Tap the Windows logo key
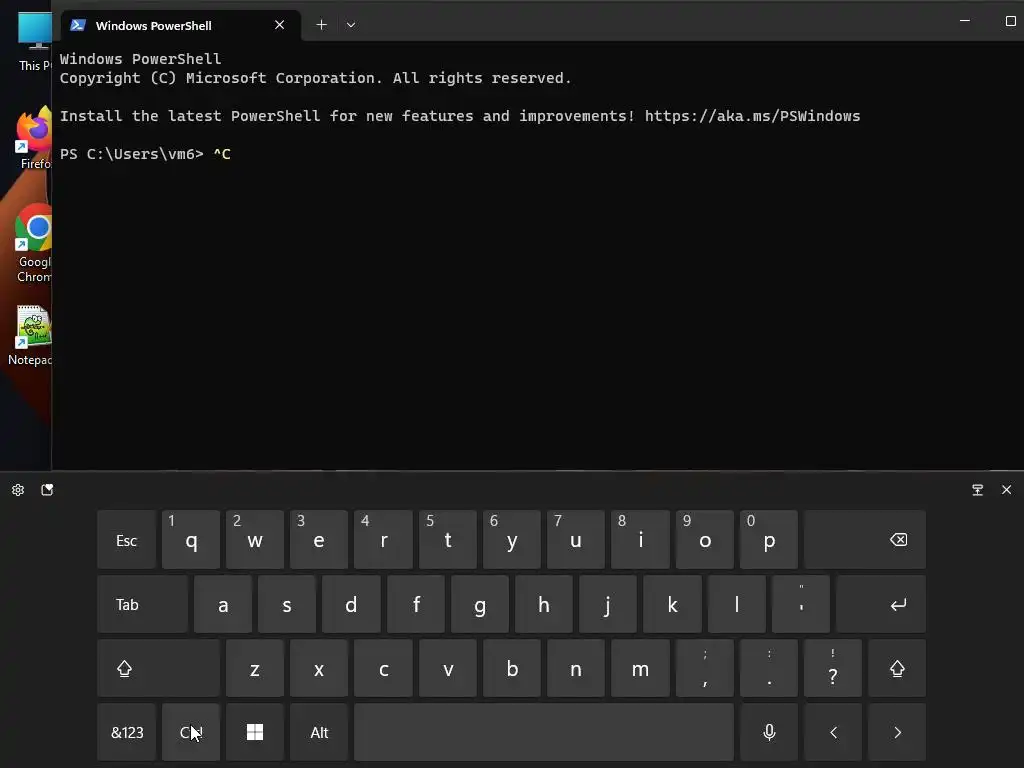 click(x=255, y=732)
